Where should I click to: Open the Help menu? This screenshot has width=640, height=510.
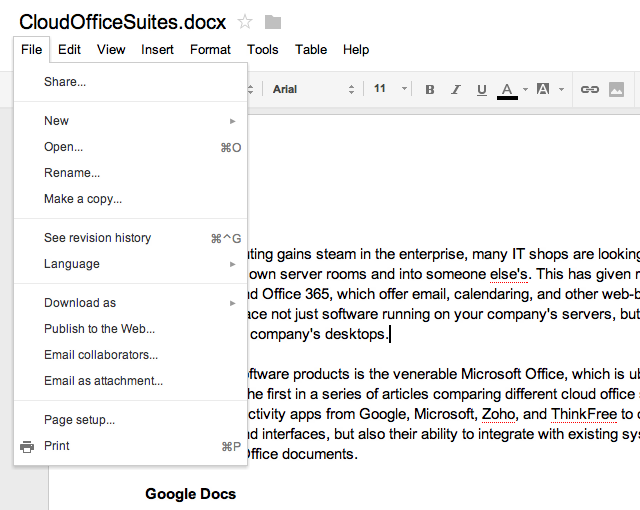click(x=356, y=49)
